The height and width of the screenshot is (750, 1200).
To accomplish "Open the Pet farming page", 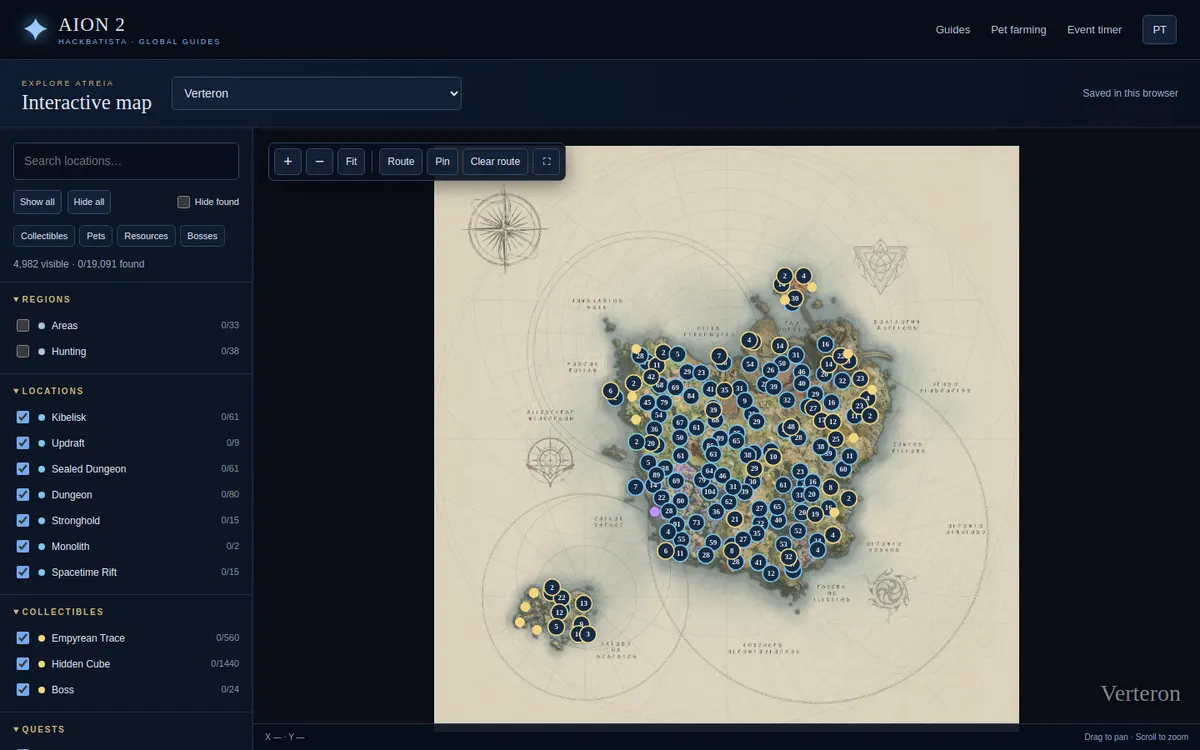I will [x=1018, y=30].
